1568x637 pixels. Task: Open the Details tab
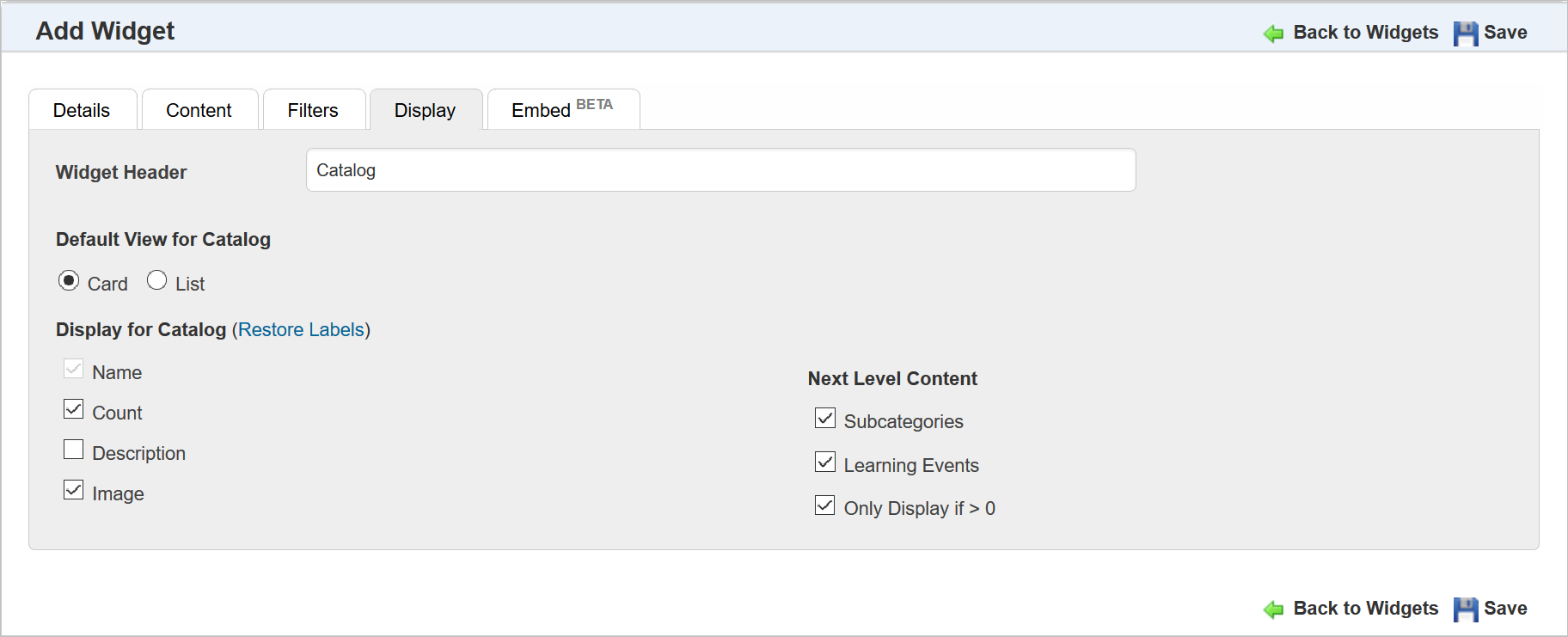[82, 110]
